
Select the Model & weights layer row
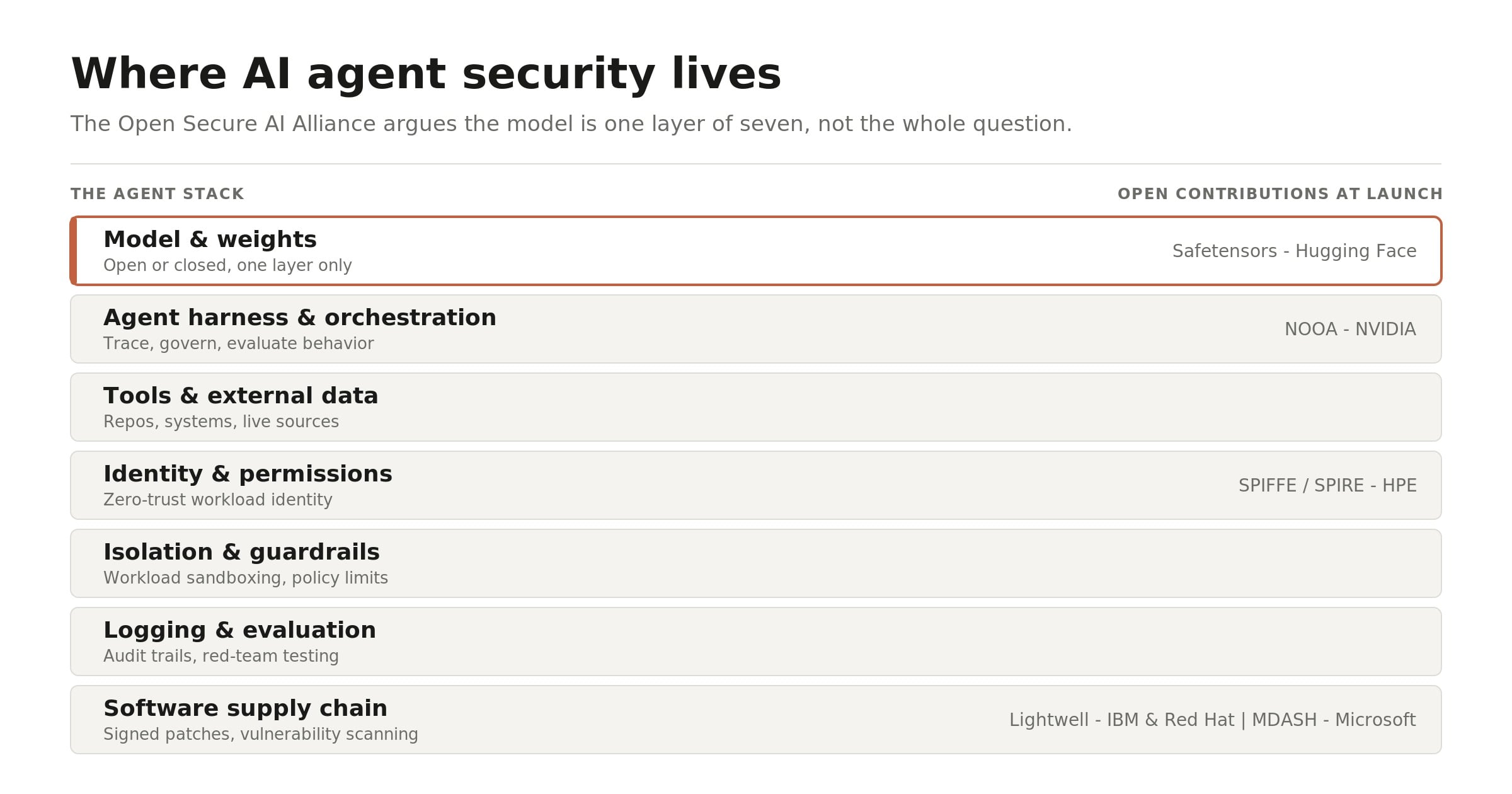click(x=755, y=251)
